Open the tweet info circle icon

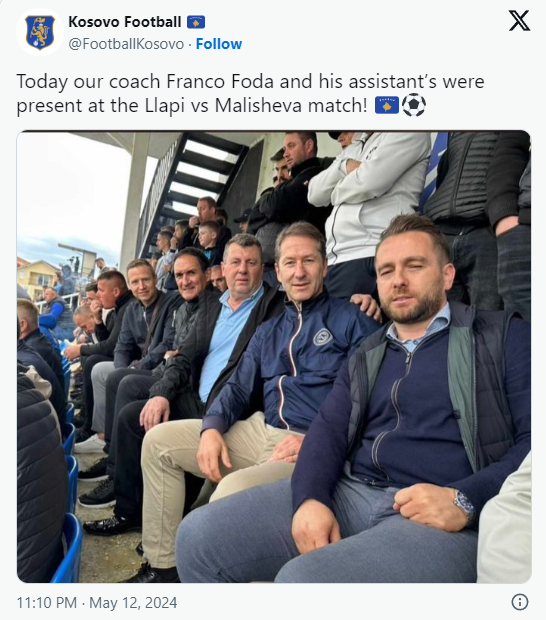tap(520, 602)
